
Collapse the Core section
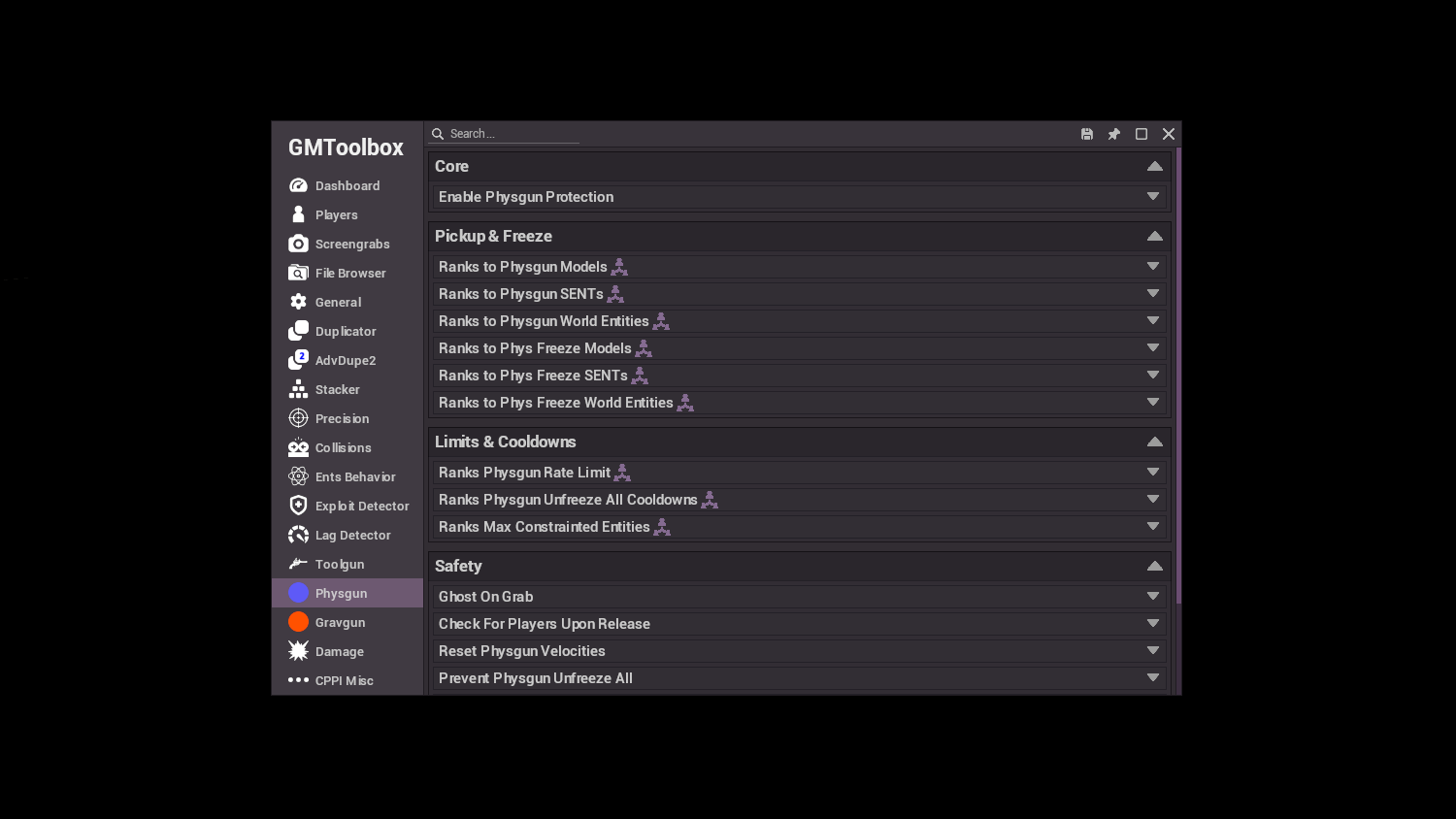pos(1155,166)
